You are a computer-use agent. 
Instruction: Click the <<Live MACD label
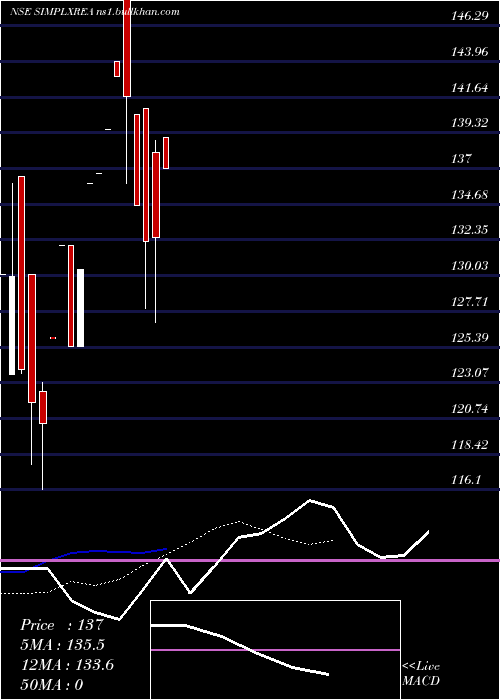tap(421, 674)
